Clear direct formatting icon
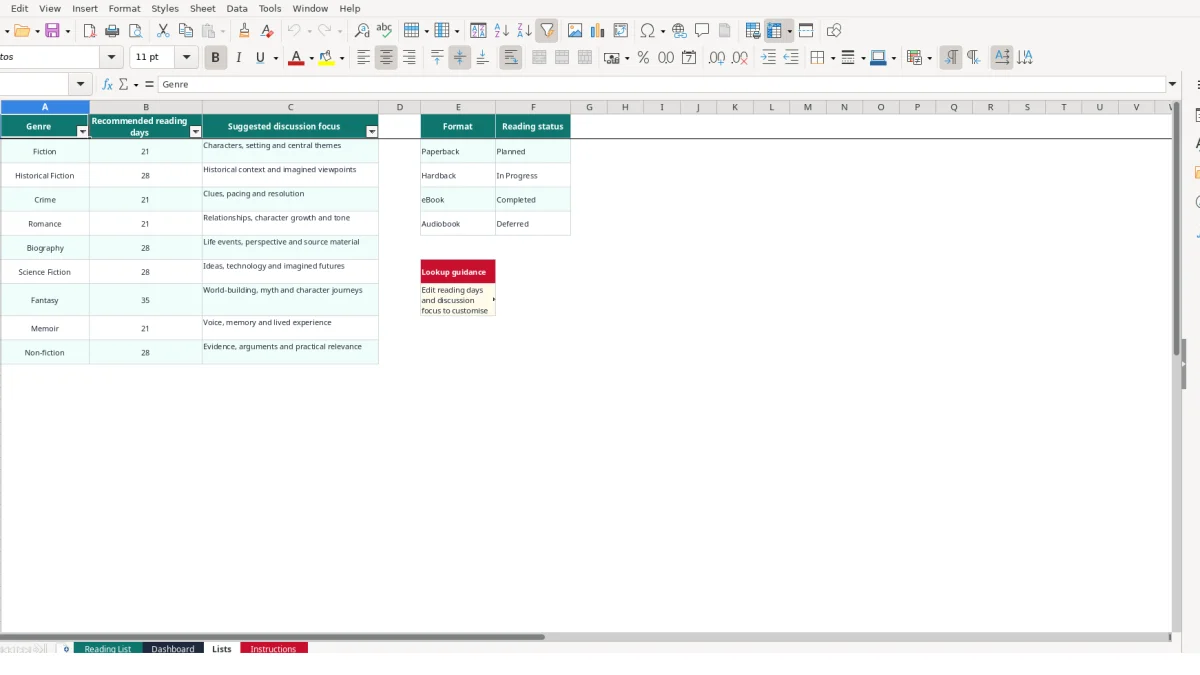 point(267,31)
